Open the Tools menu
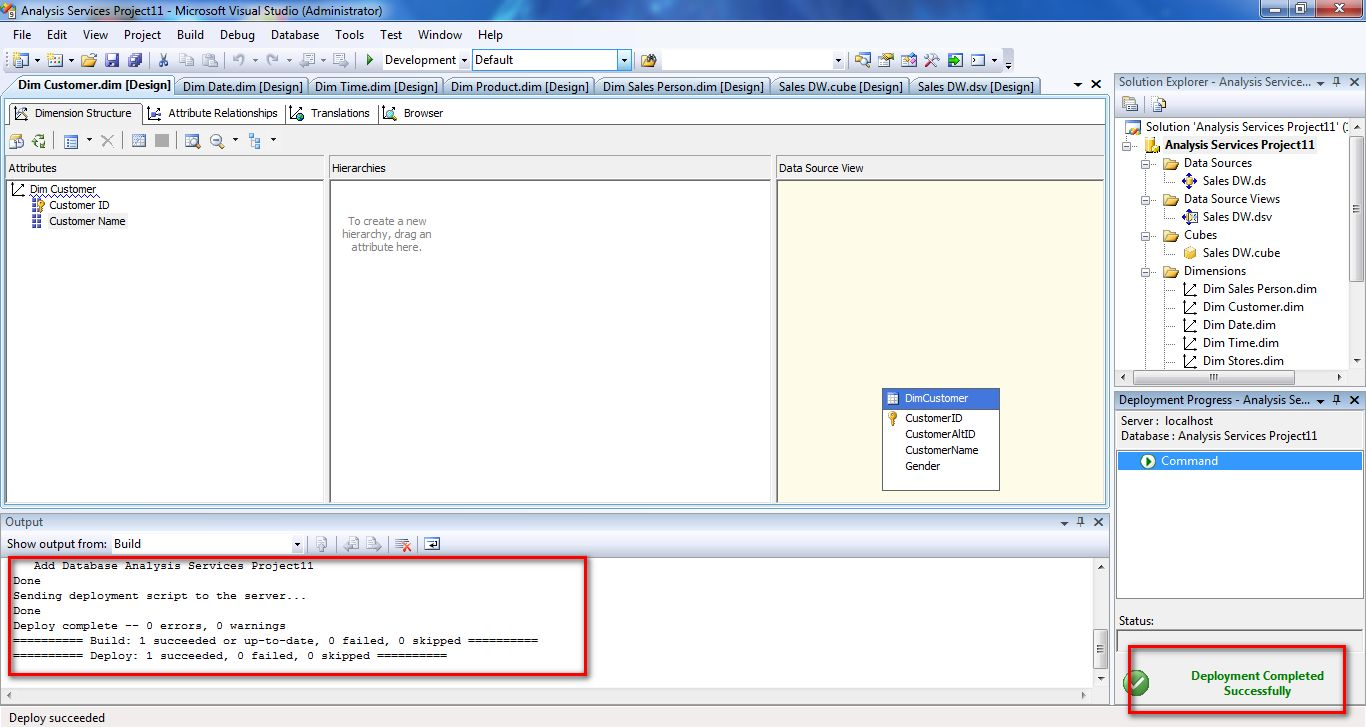 [x=349, y=35]
